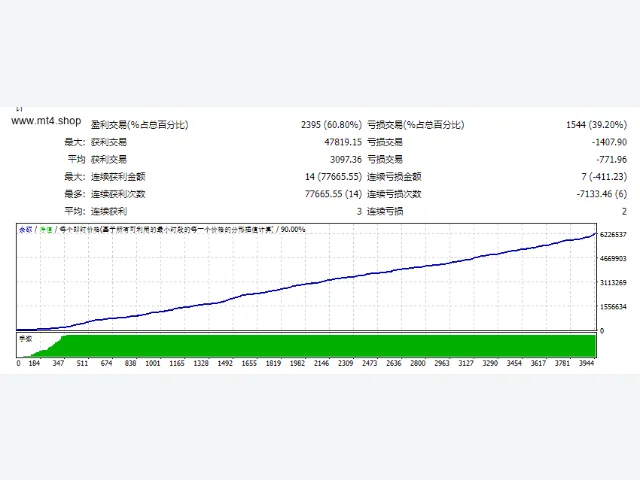Click the average profit value 3097.36
The width and height of the screenshot is (640, 480).
click(346, 159)
